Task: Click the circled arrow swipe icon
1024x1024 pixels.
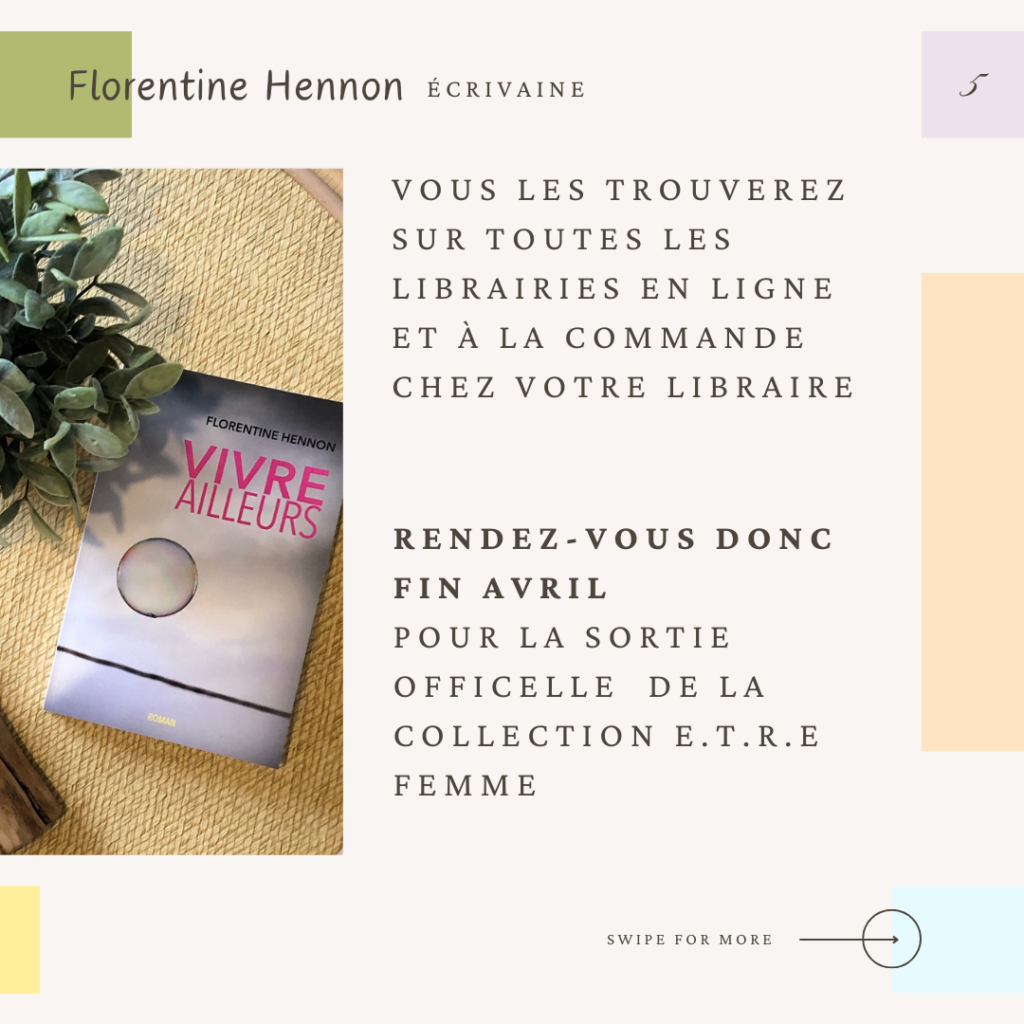Action: (891, 938)
